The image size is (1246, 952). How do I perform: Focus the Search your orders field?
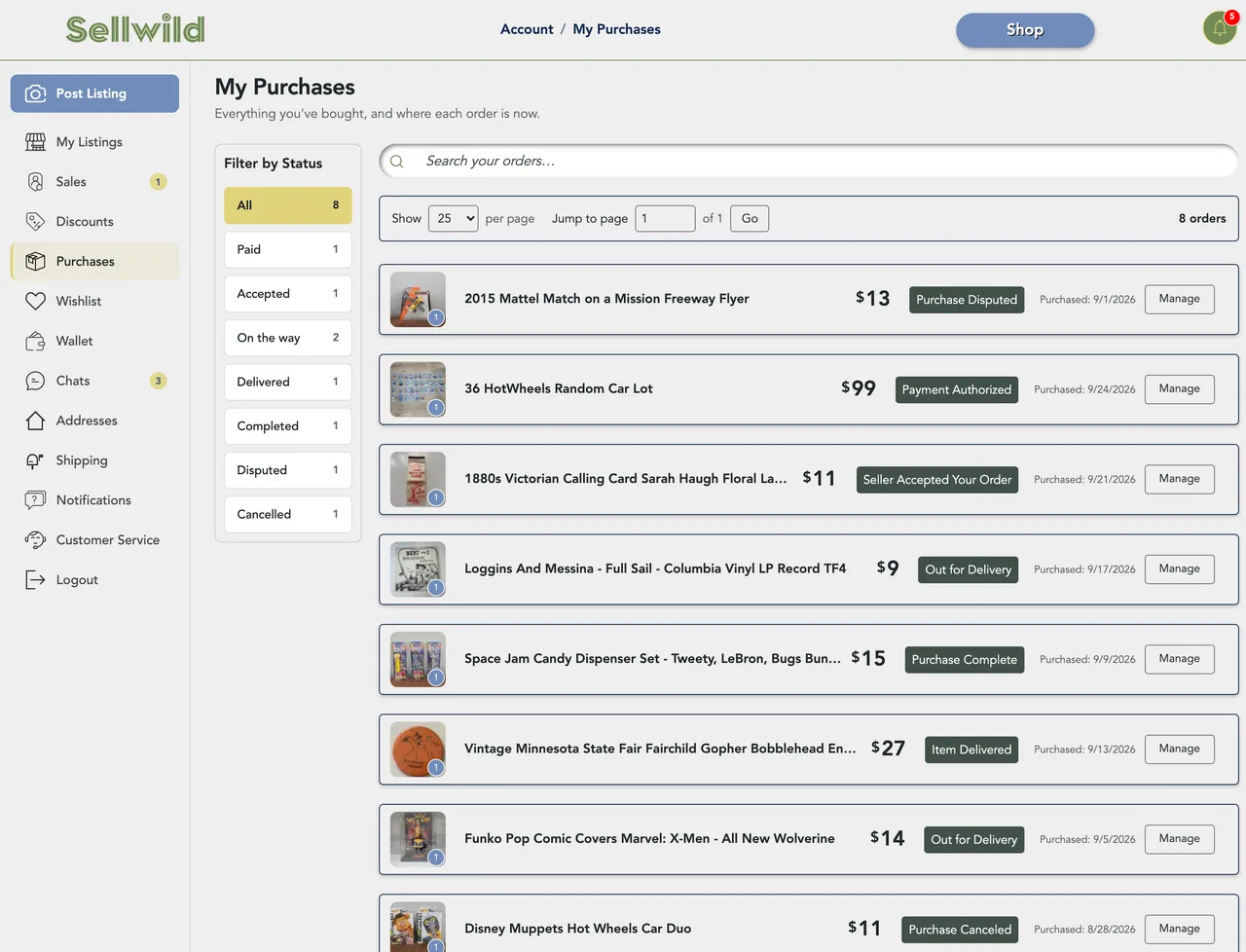[809, 162]
